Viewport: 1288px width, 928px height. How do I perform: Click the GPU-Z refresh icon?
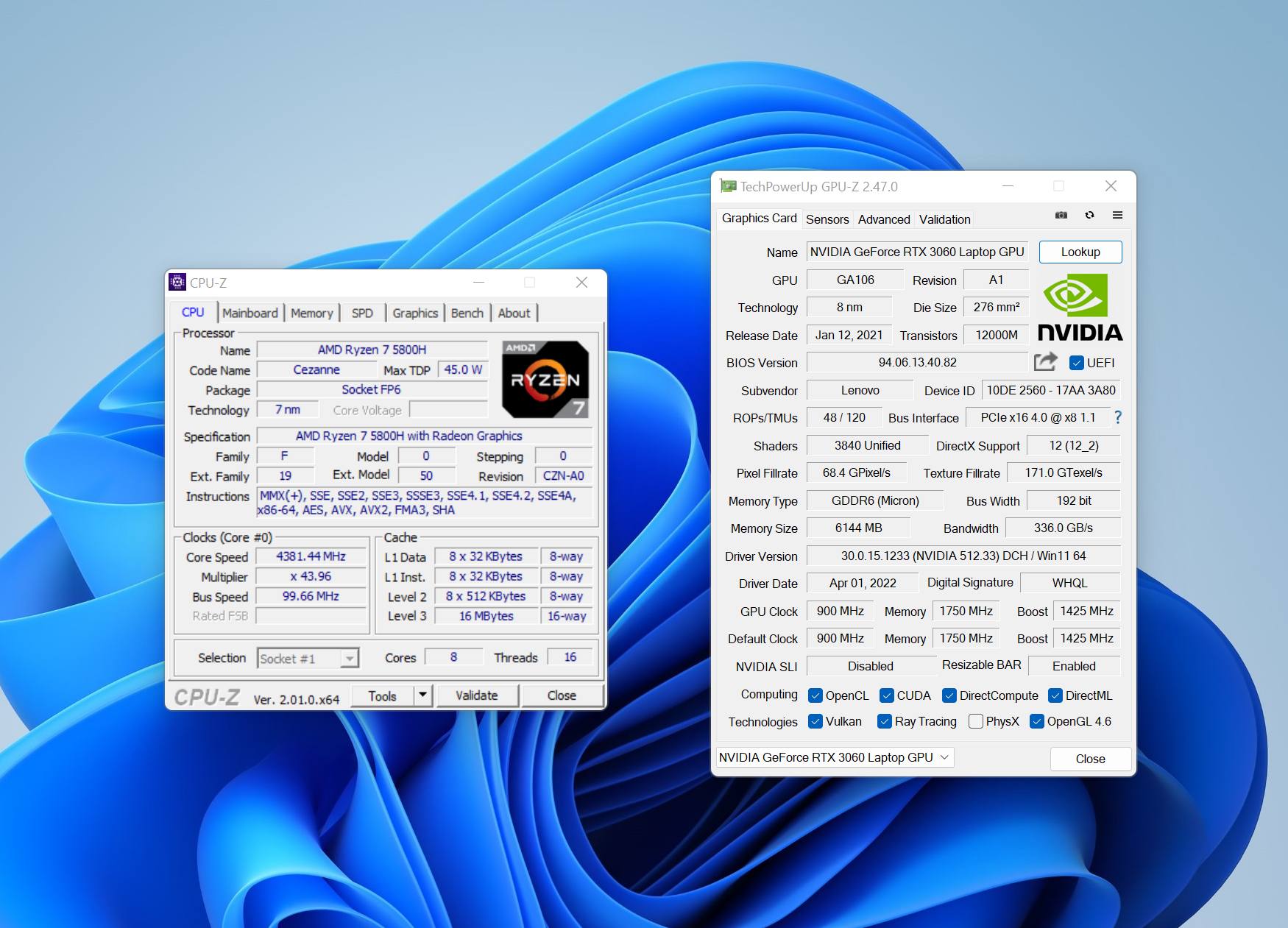(1089, 215)
